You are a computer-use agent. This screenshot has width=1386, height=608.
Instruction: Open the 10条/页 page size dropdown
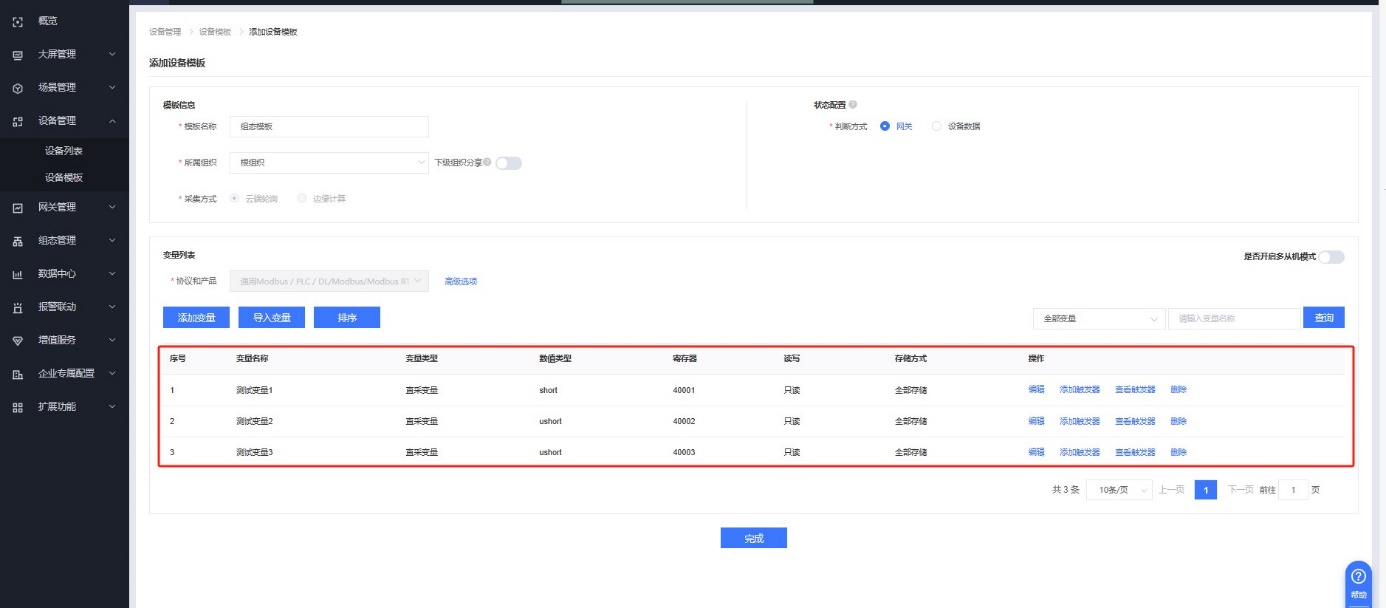(1118, 490)
